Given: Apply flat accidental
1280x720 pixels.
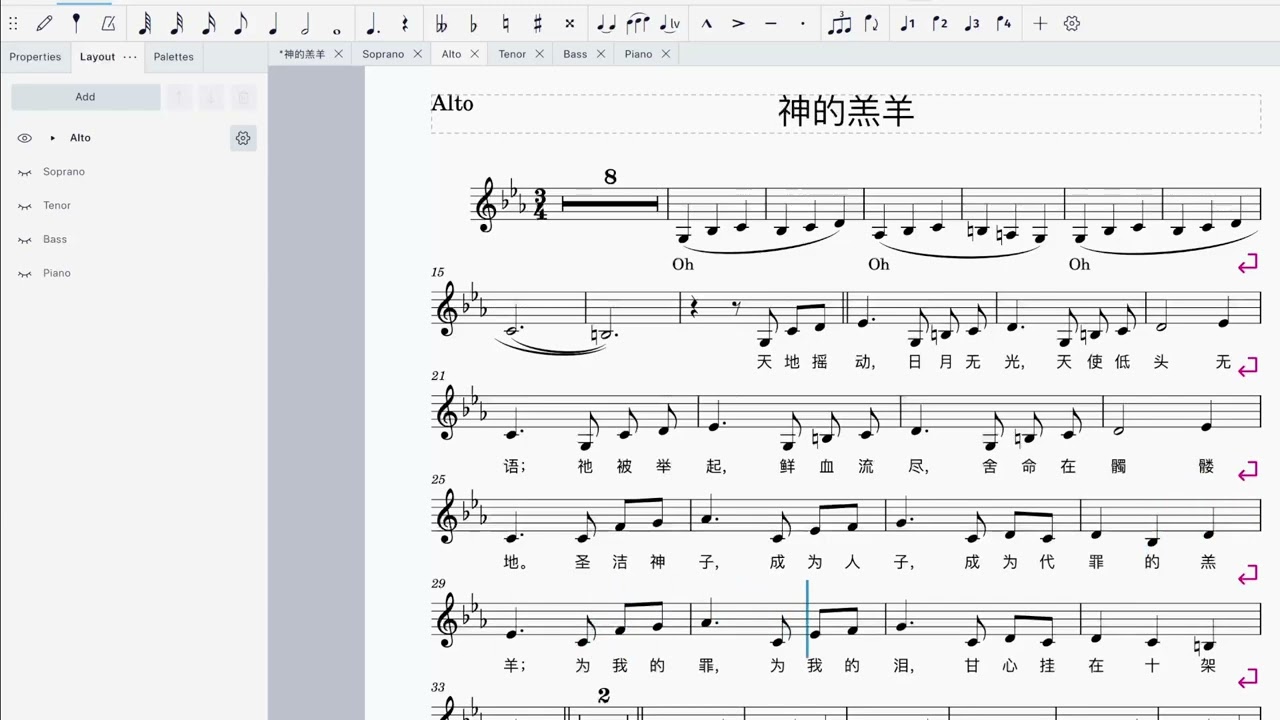Looking at the screenshot, I should click(473, 23).
